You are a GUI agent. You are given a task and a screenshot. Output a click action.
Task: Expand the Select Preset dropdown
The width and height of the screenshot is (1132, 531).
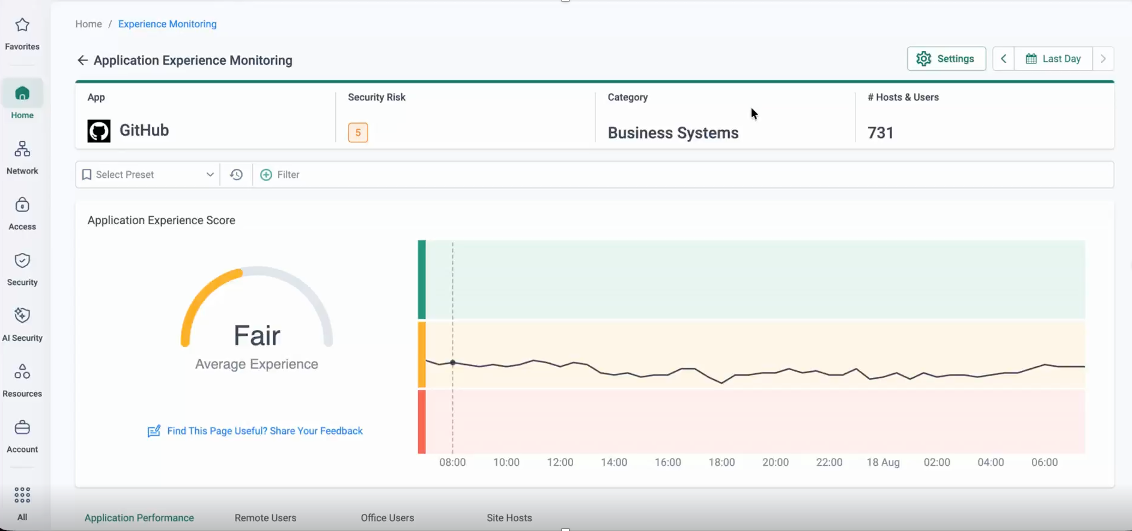pyautogui.click(x=147, y=175)
